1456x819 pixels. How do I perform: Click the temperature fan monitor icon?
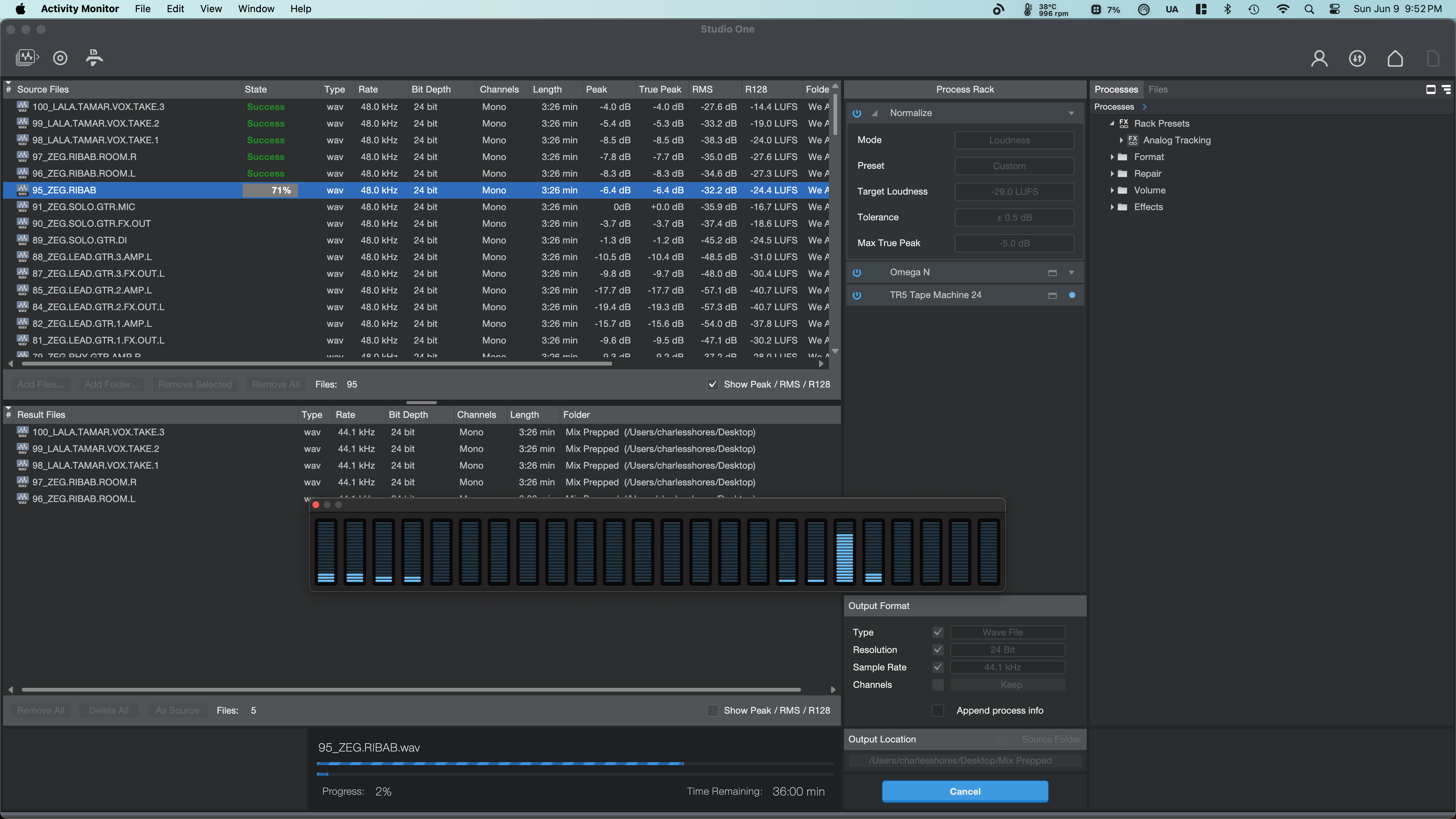click(x=1046, y=9)
